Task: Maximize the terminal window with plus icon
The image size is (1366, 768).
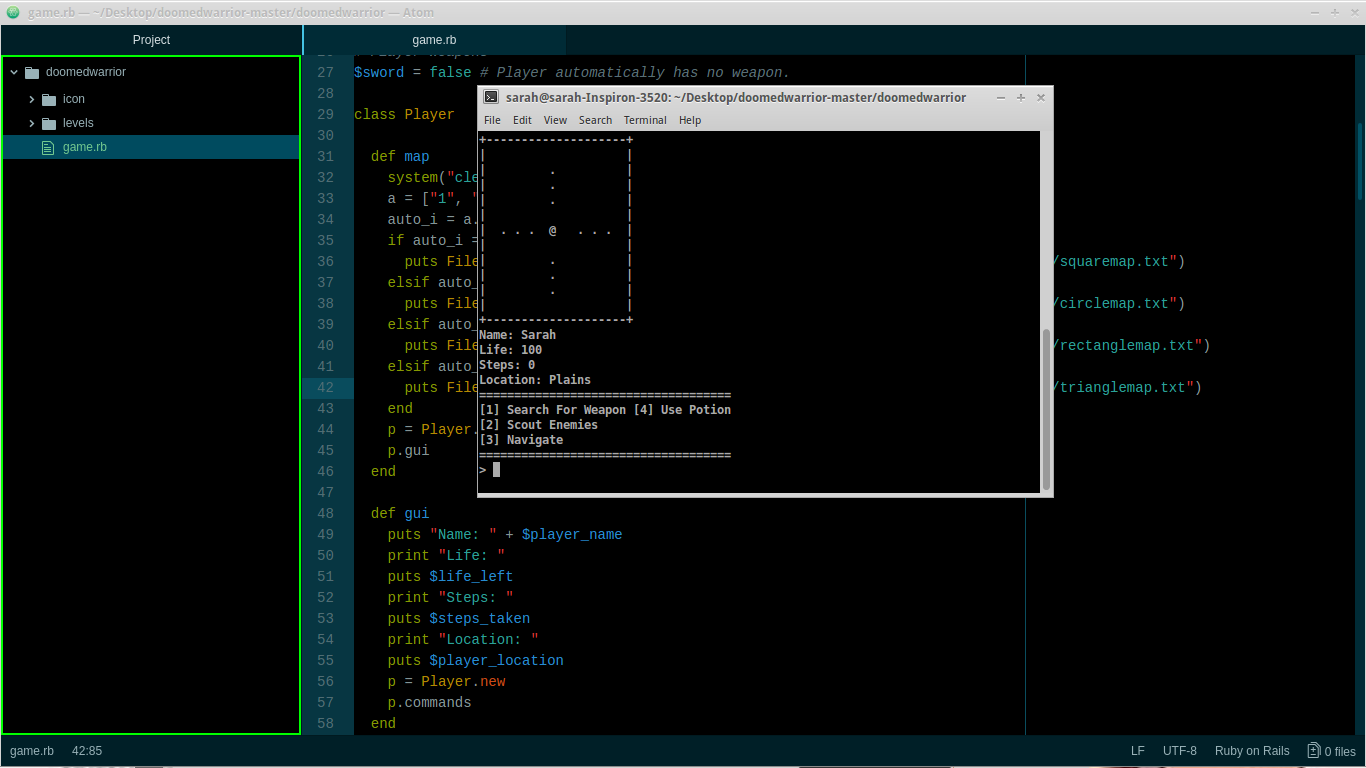Action: [1021, 97]
